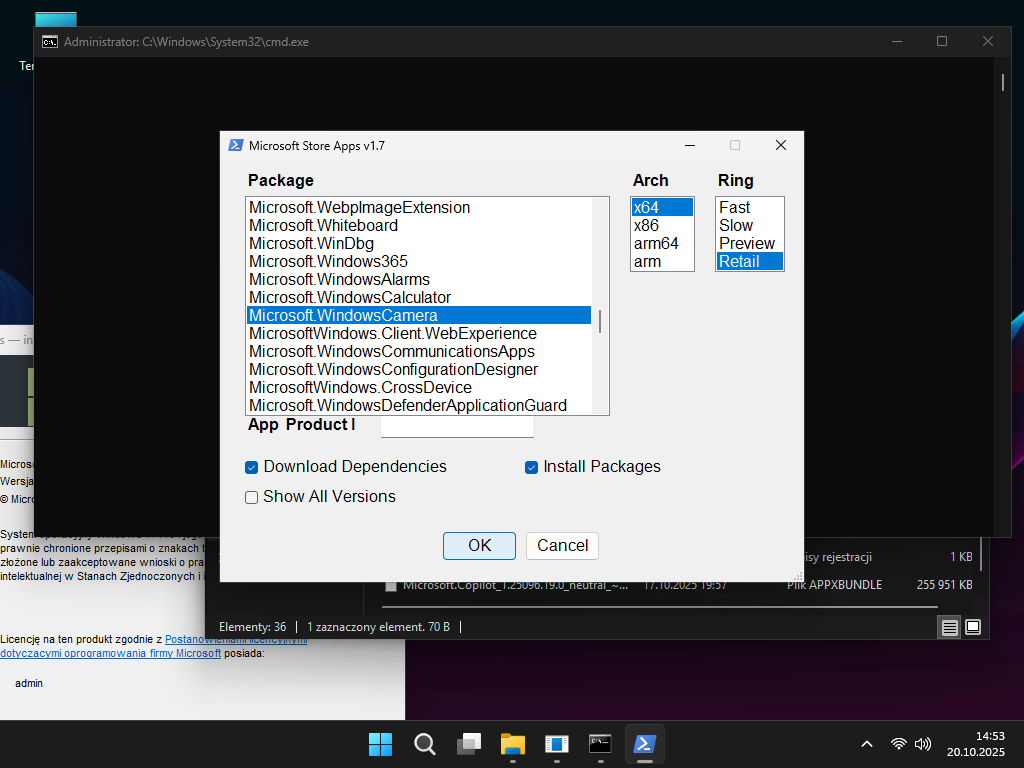The width and height of the screenshot is (1024, 768).
Task: Show hidden system tray icons
Action: 867,744
